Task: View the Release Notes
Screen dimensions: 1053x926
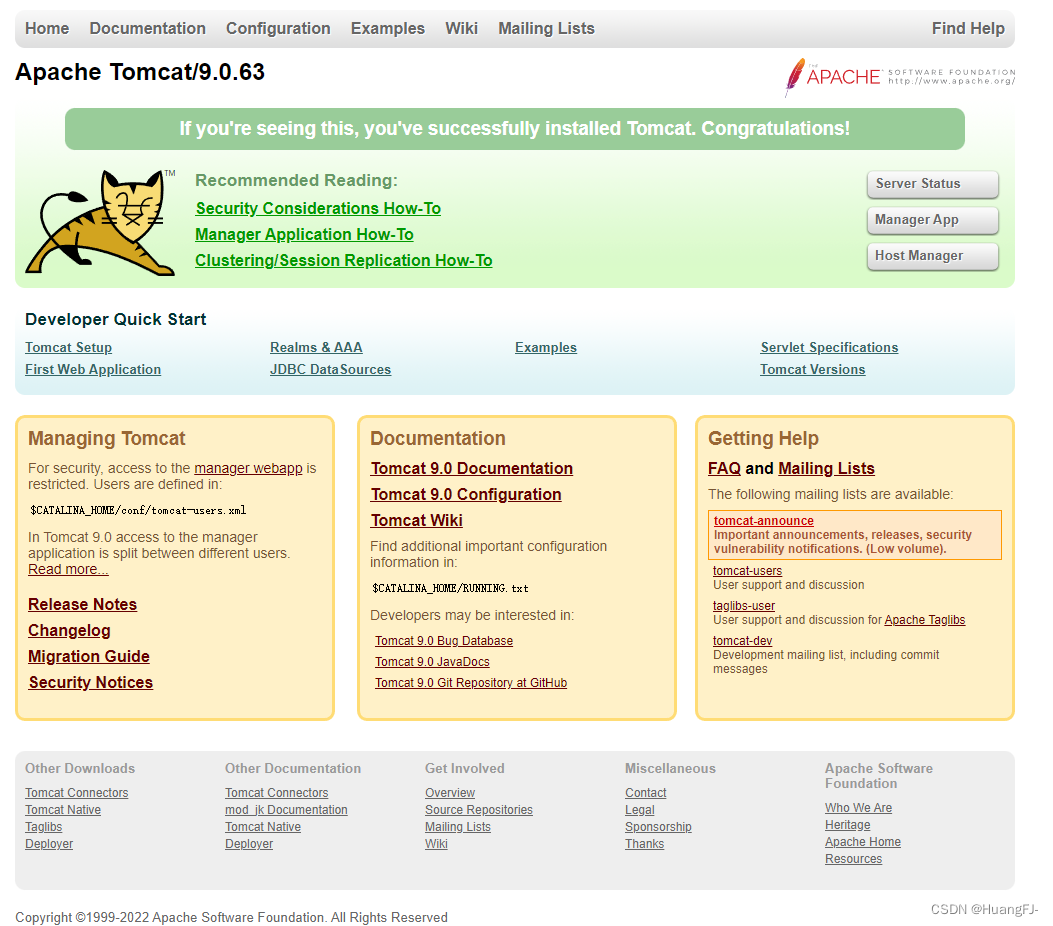Action: pyautogui.click(x=82, y=604)
